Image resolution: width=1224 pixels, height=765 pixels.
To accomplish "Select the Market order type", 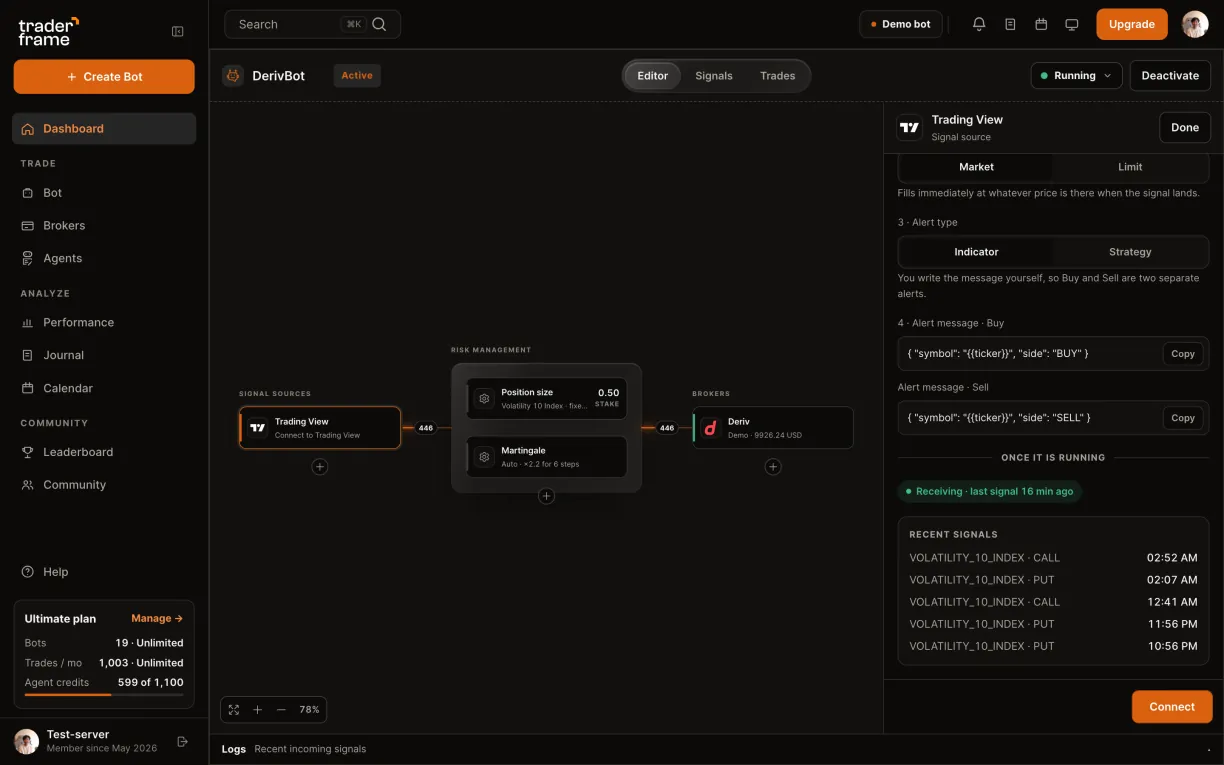I will [x=976, y=167].
